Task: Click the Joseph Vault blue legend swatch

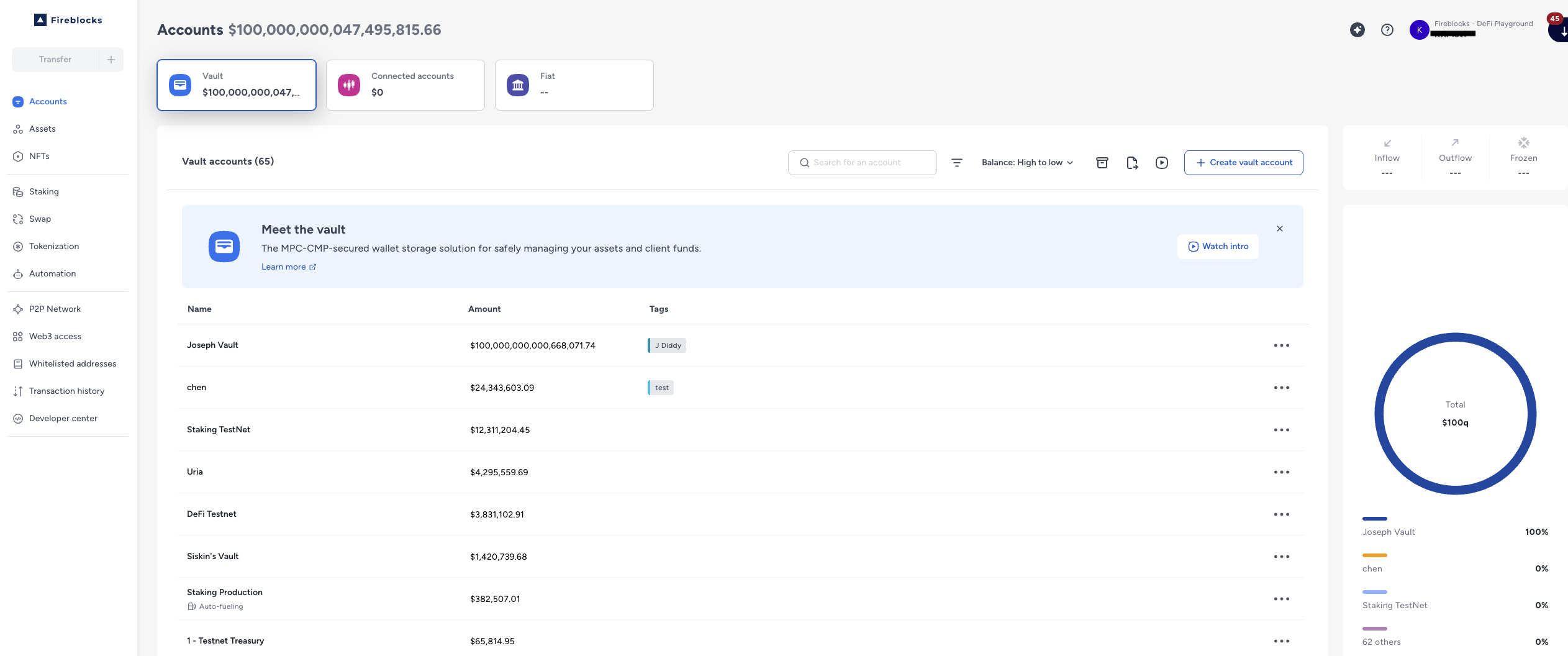Action: pyautogui.click(x=1374, y=519)
